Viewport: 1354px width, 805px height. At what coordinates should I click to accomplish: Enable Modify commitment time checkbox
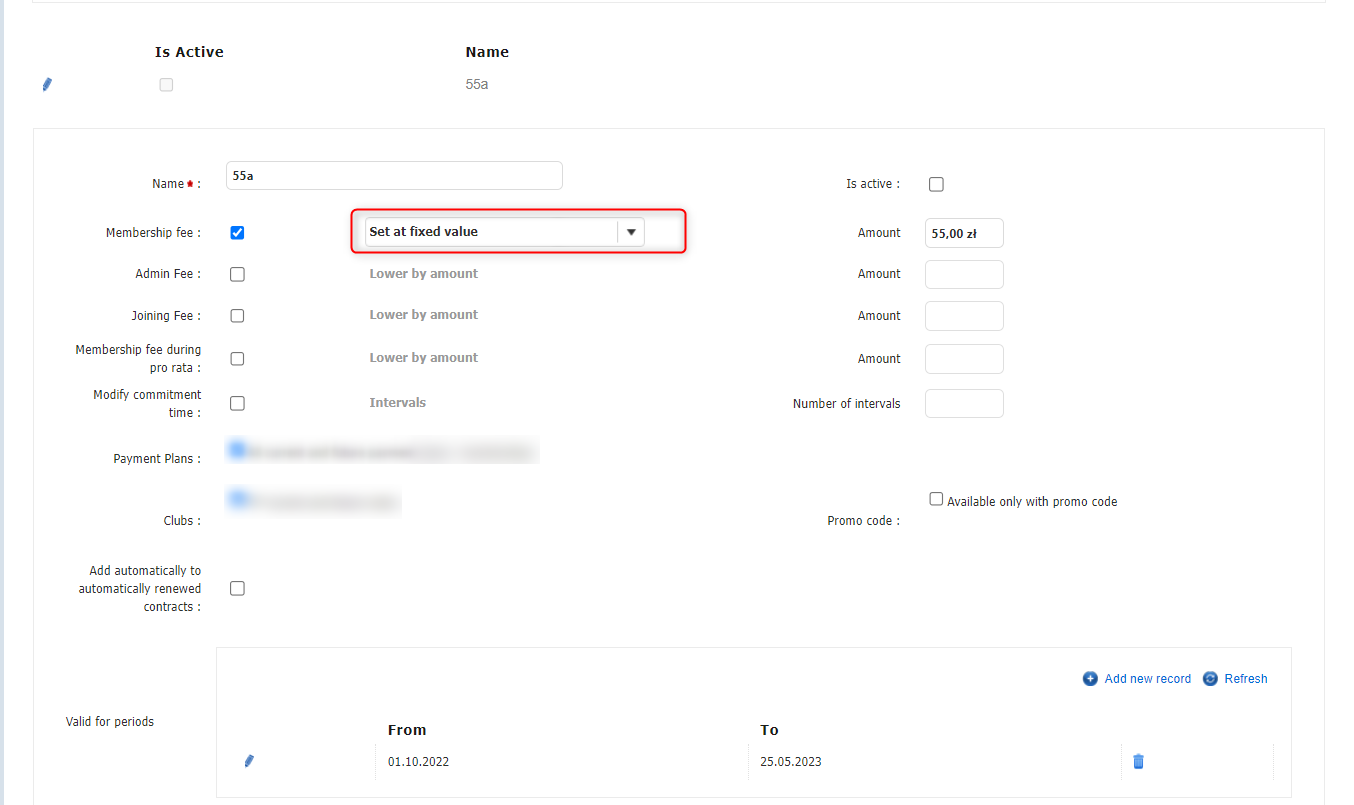pyautogui.click(x=237, y=404)
